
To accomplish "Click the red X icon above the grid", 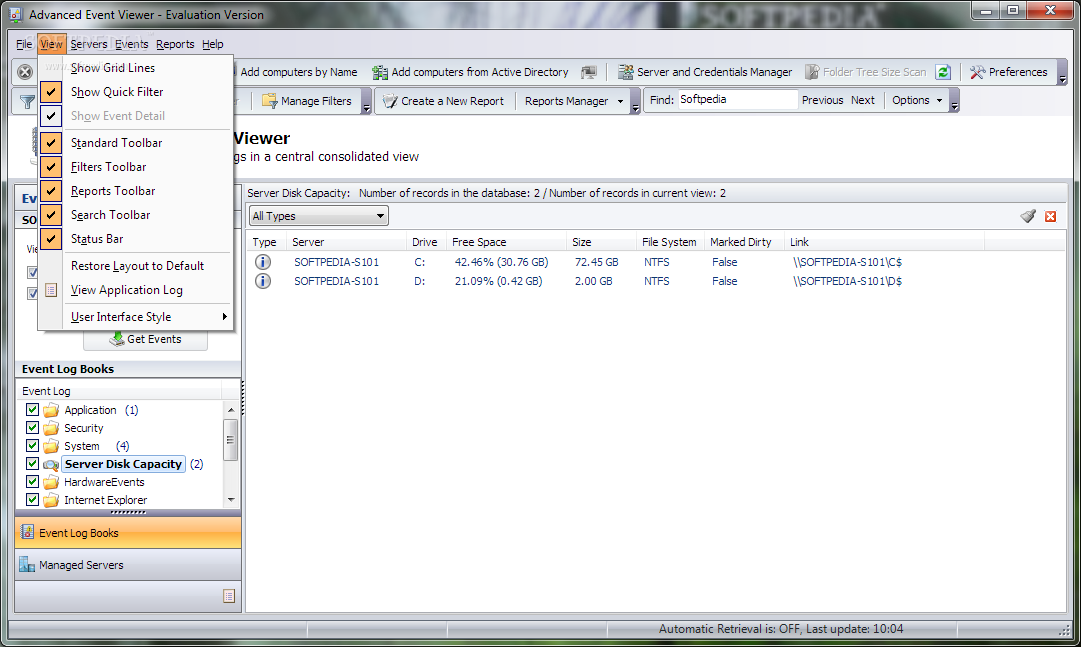I will point(1051,217).
